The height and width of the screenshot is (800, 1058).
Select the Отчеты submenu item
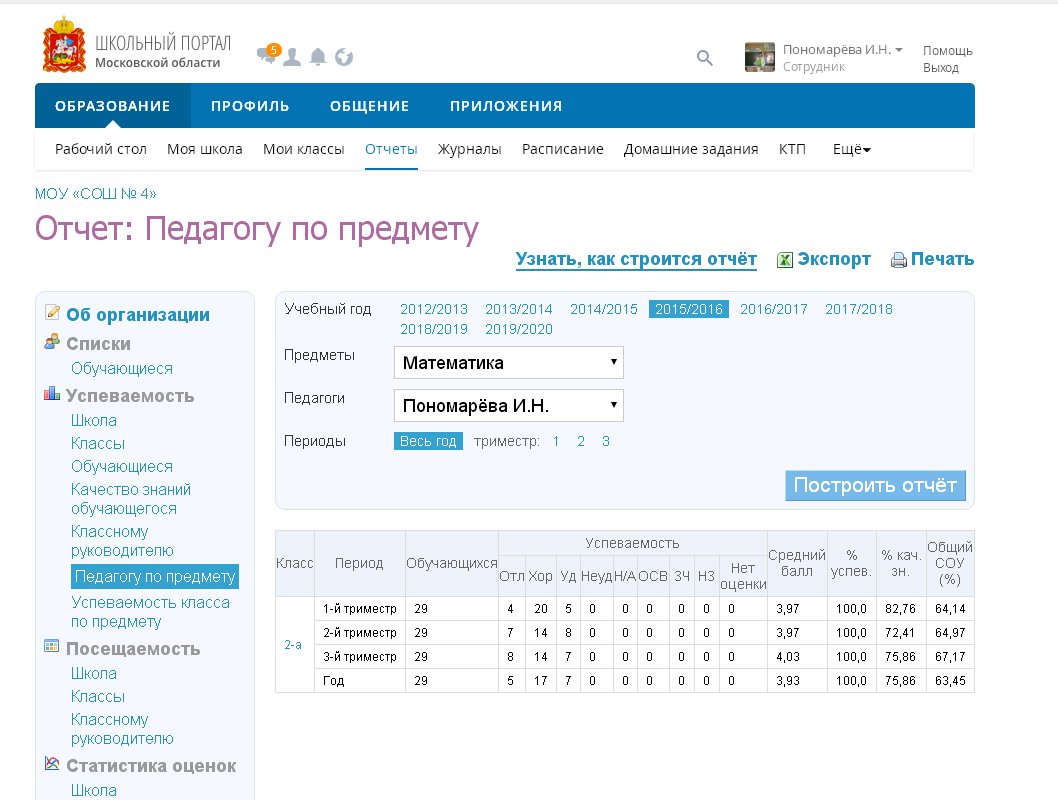coord(391,149)
